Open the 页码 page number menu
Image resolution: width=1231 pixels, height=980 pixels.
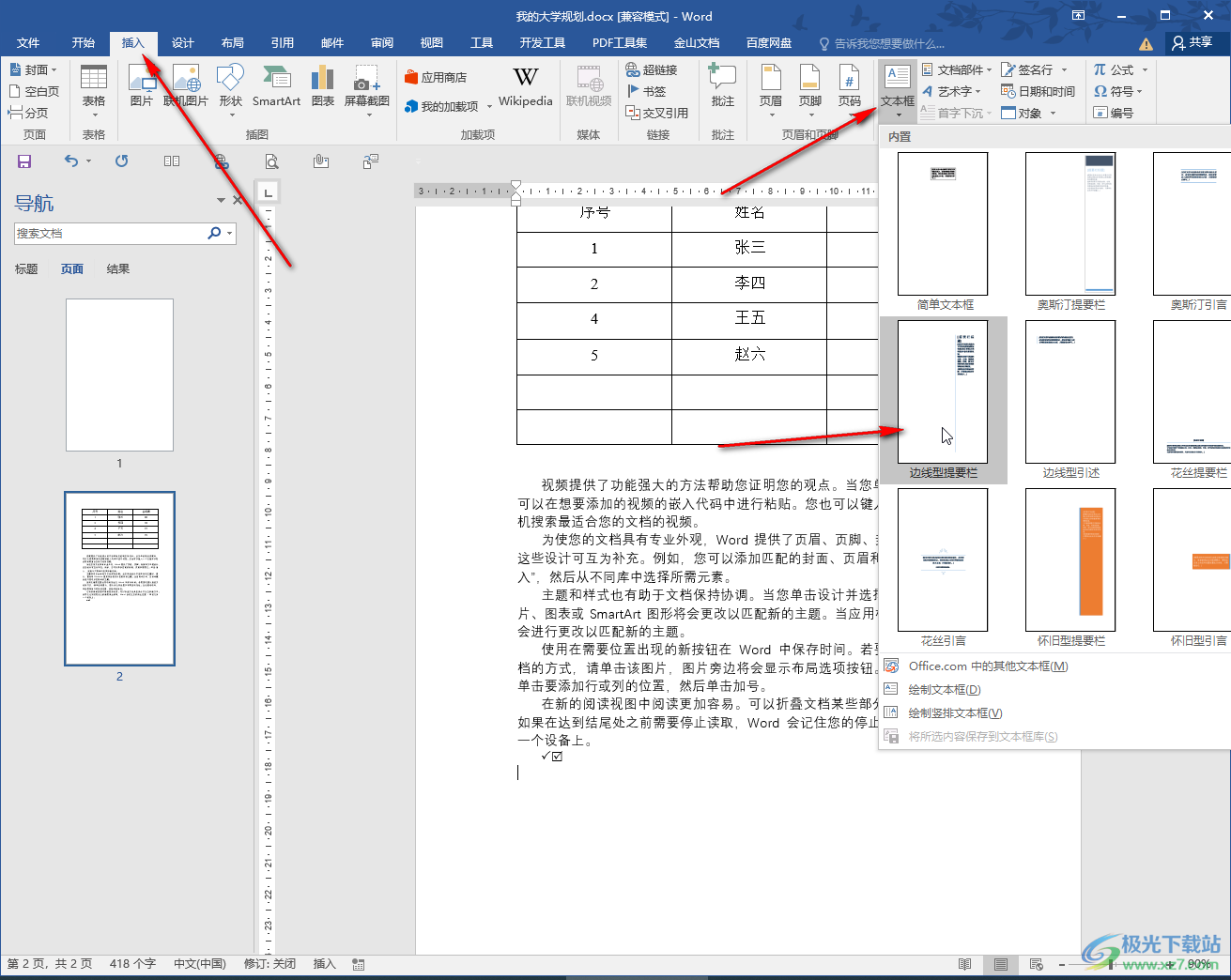point(850,90)
